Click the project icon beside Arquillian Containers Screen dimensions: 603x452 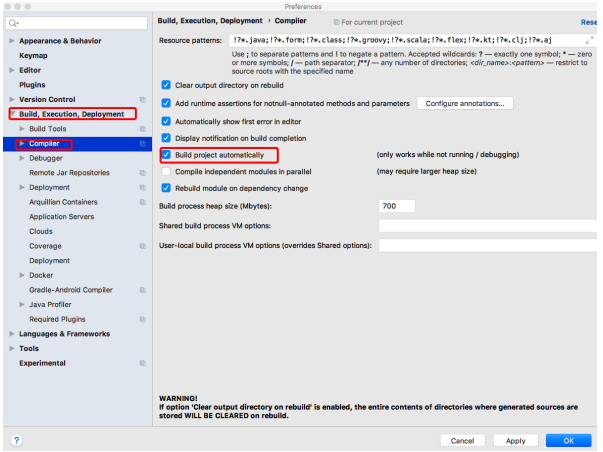[x=143, y=202]
